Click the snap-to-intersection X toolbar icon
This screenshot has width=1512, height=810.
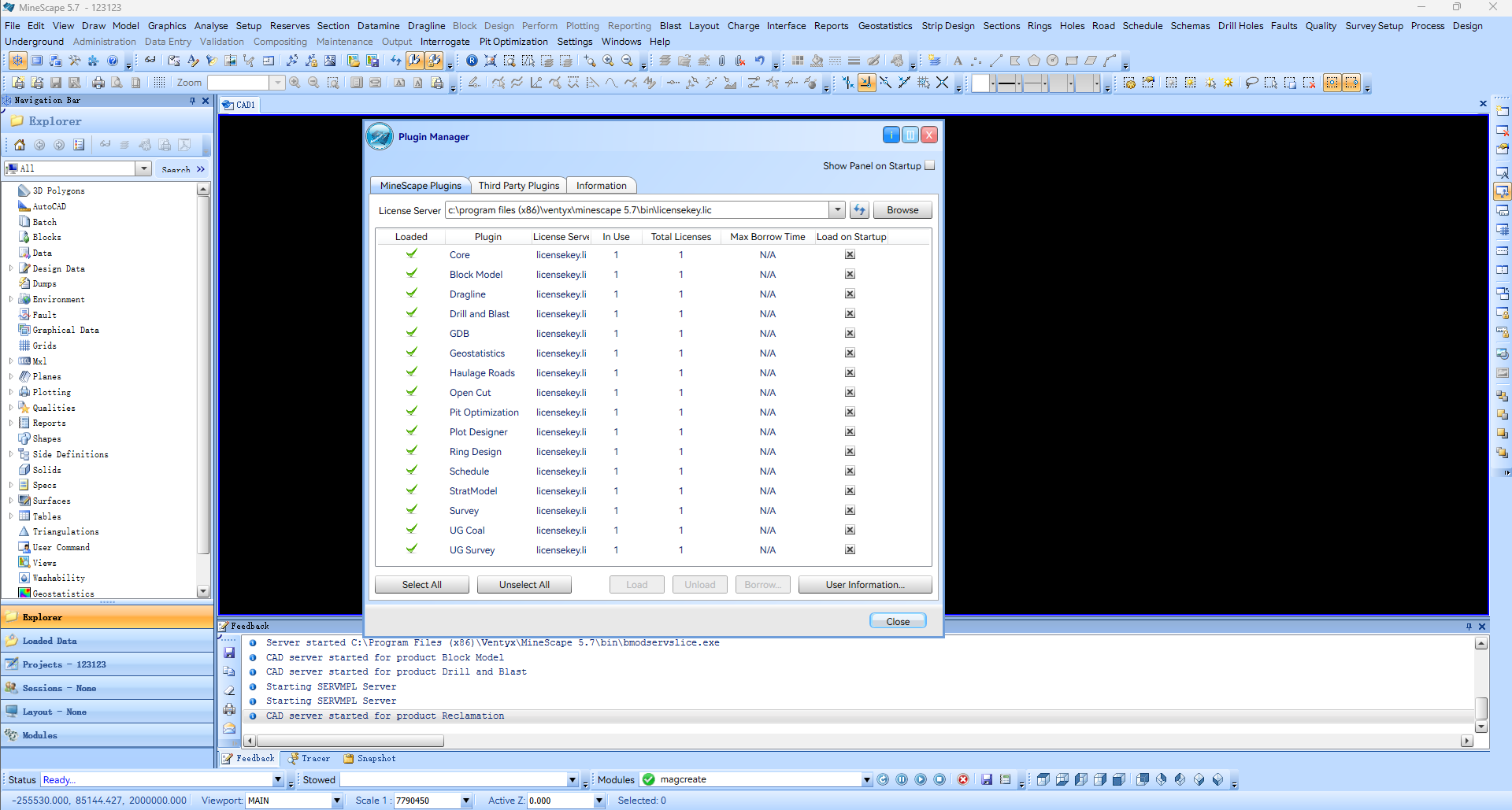pos(942,83)
